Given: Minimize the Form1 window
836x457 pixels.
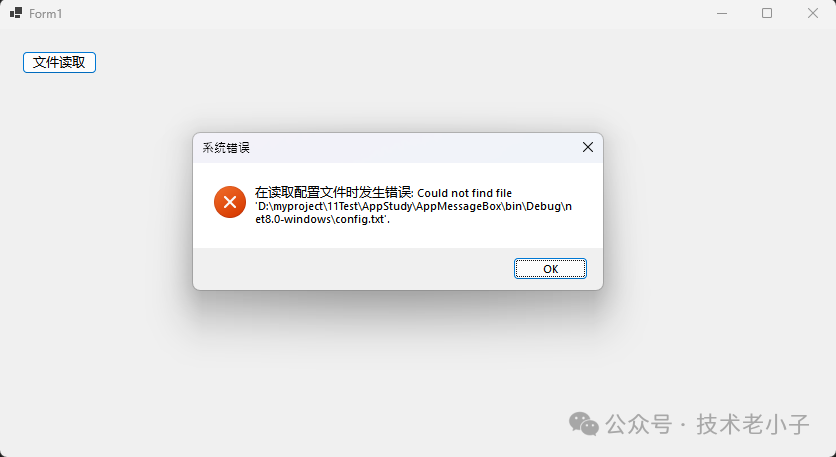Looking at the screenshot, I should (x=722, y=13).
